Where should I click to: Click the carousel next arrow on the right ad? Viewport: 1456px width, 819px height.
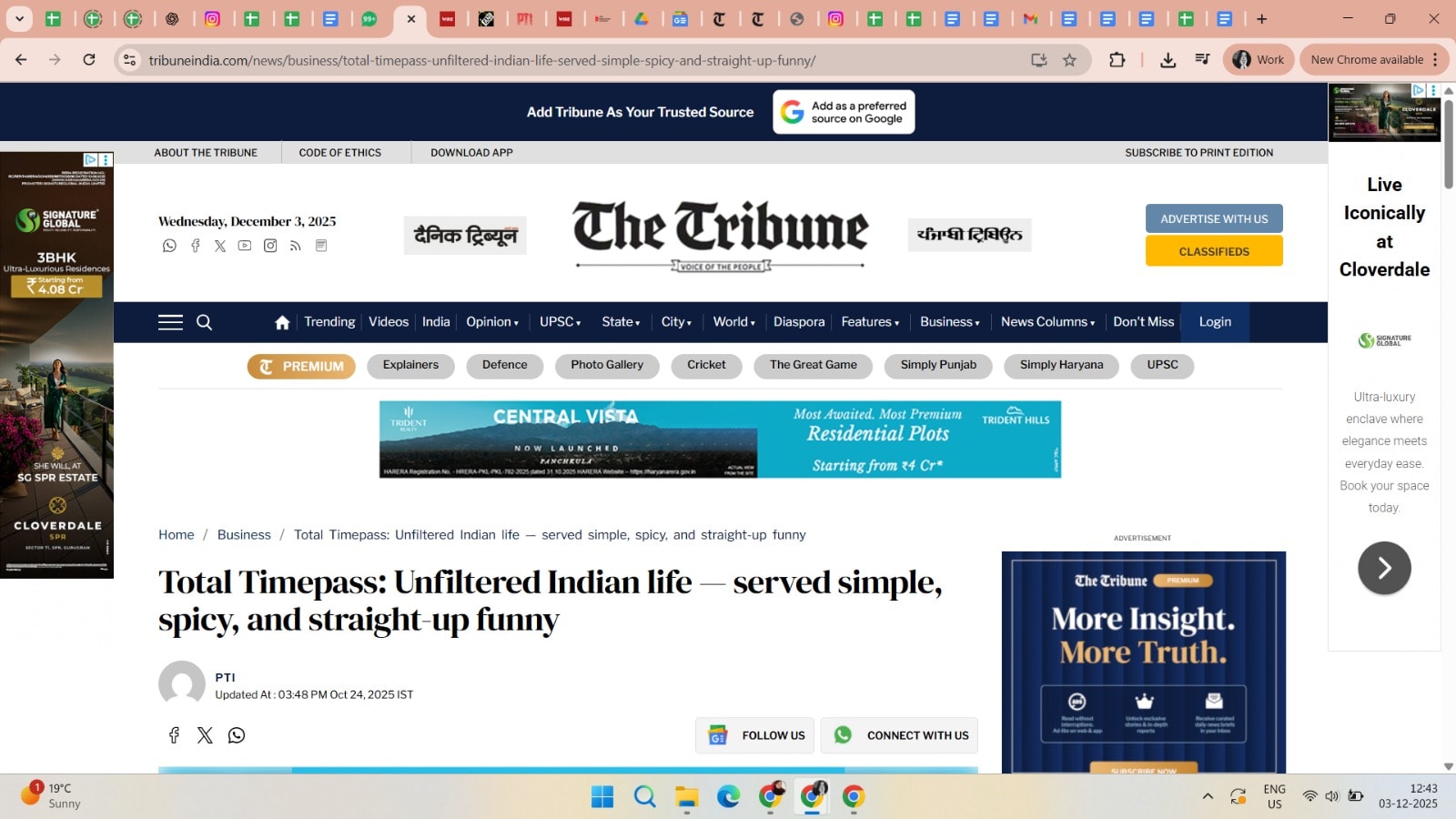pyautogui.click(x=1383, y=567)
